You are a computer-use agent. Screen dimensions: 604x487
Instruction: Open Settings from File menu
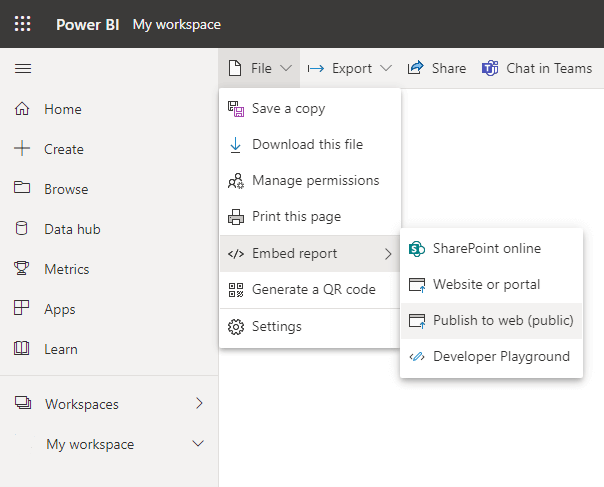pos(276,326)
